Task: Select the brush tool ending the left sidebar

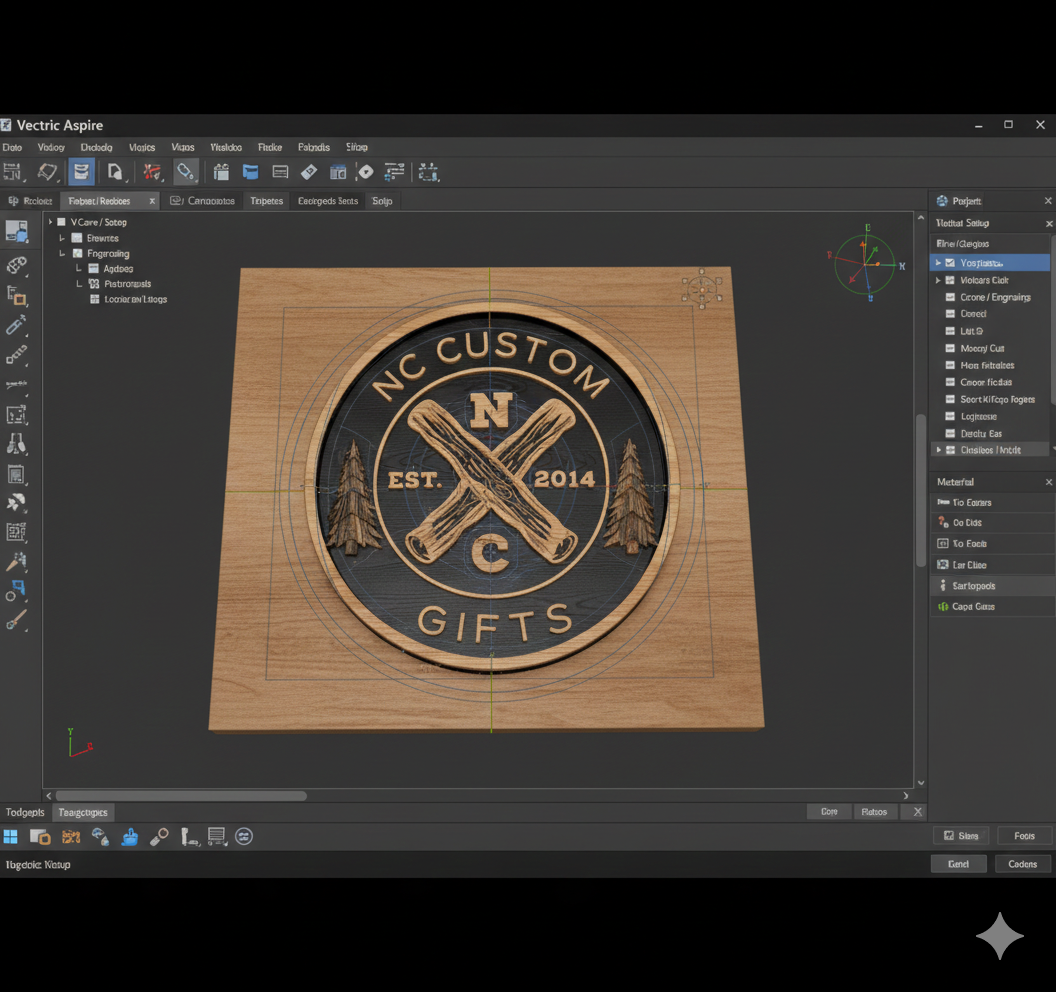Action: tap(16, 620)
